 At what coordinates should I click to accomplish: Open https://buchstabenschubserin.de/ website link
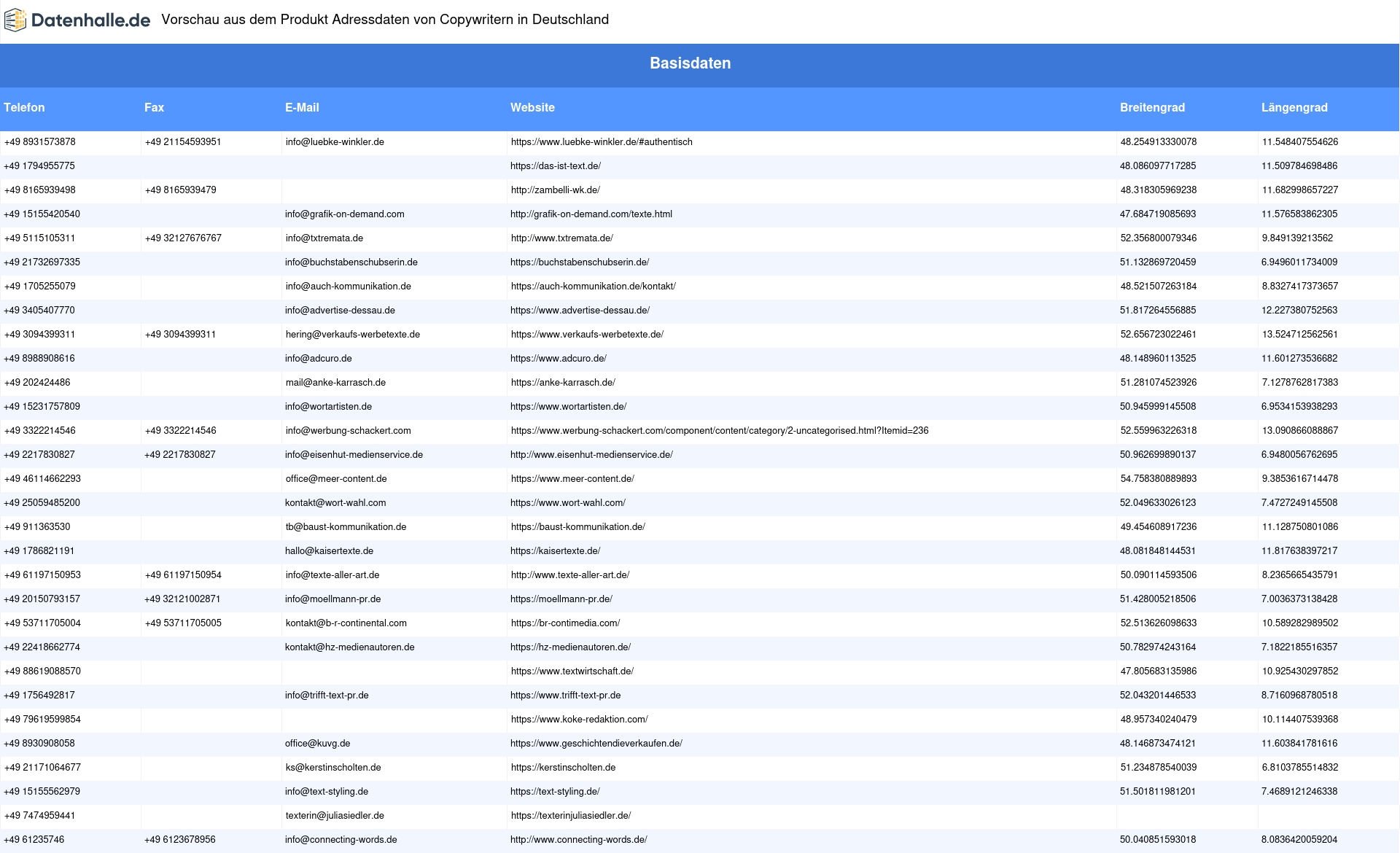[x=580, y=262]
